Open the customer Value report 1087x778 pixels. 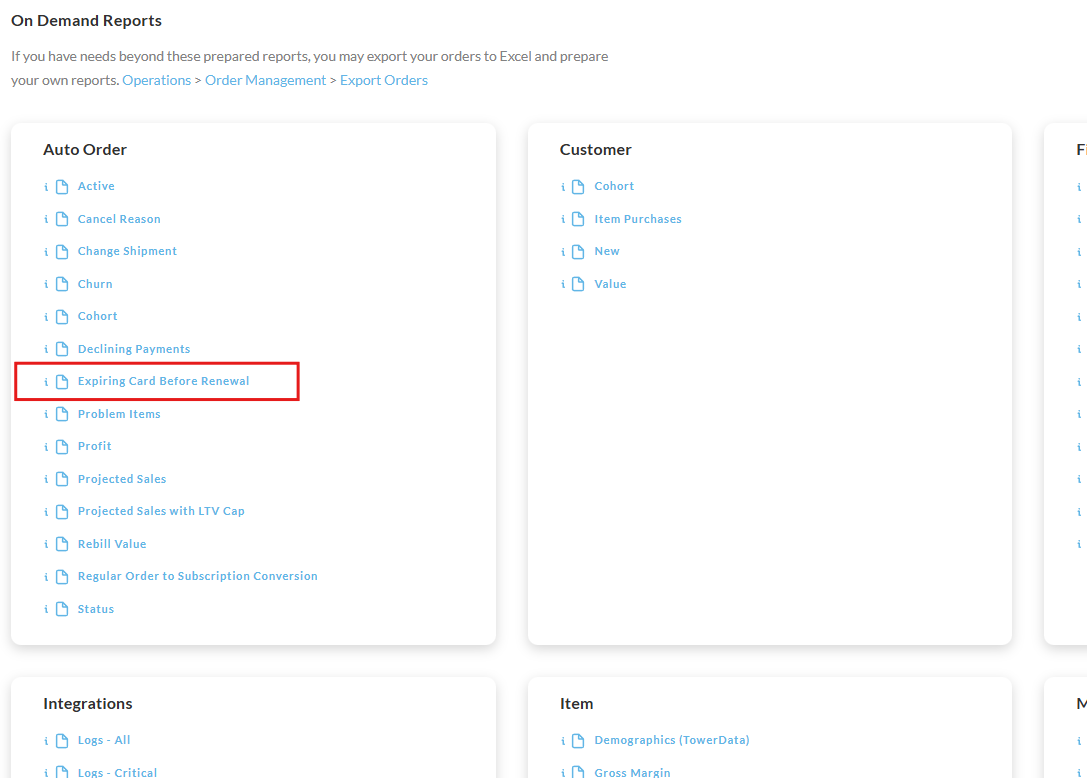(x=610, y=284)
